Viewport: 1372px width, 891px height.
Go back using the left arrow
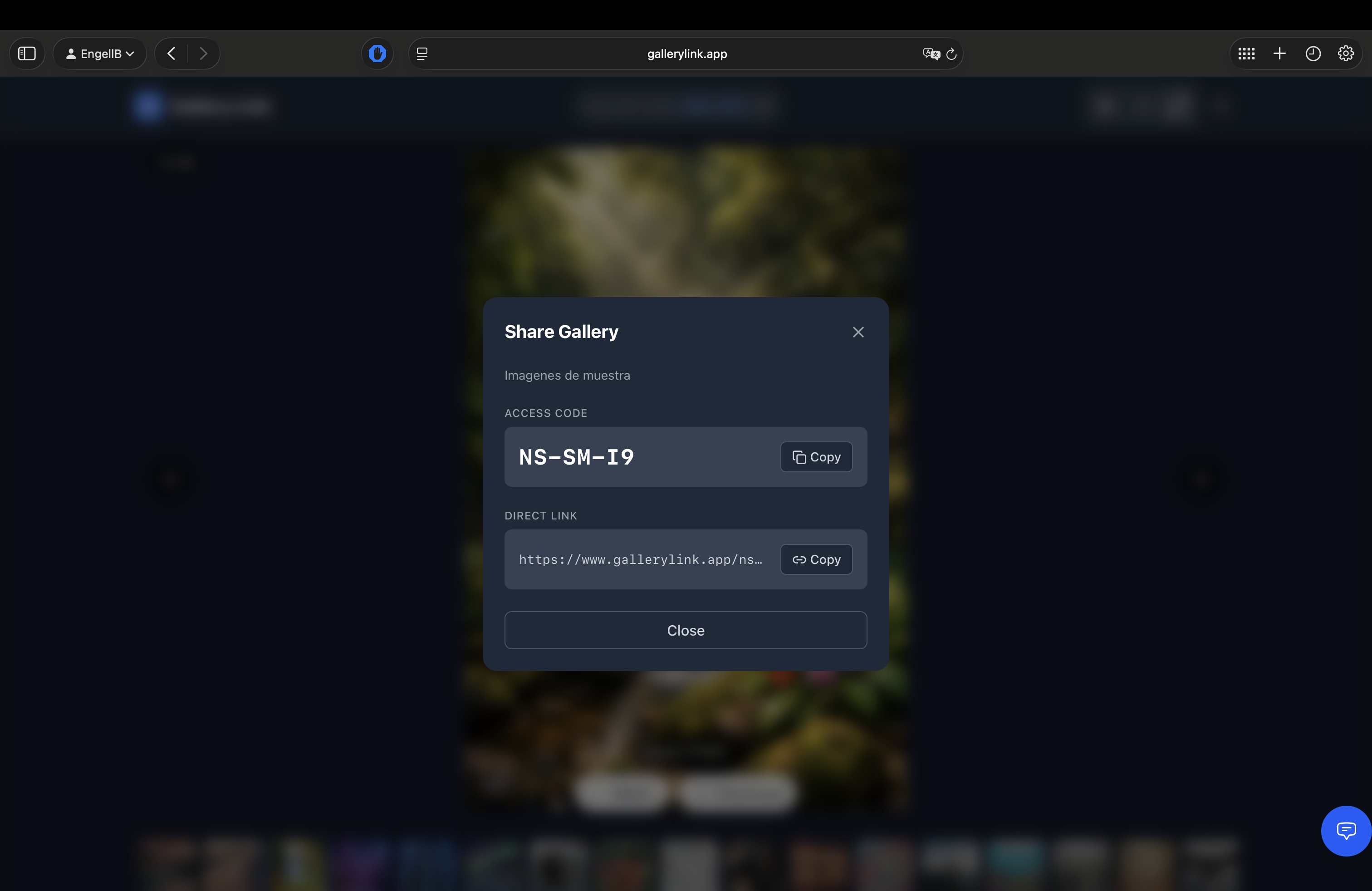tap(171, 54)
